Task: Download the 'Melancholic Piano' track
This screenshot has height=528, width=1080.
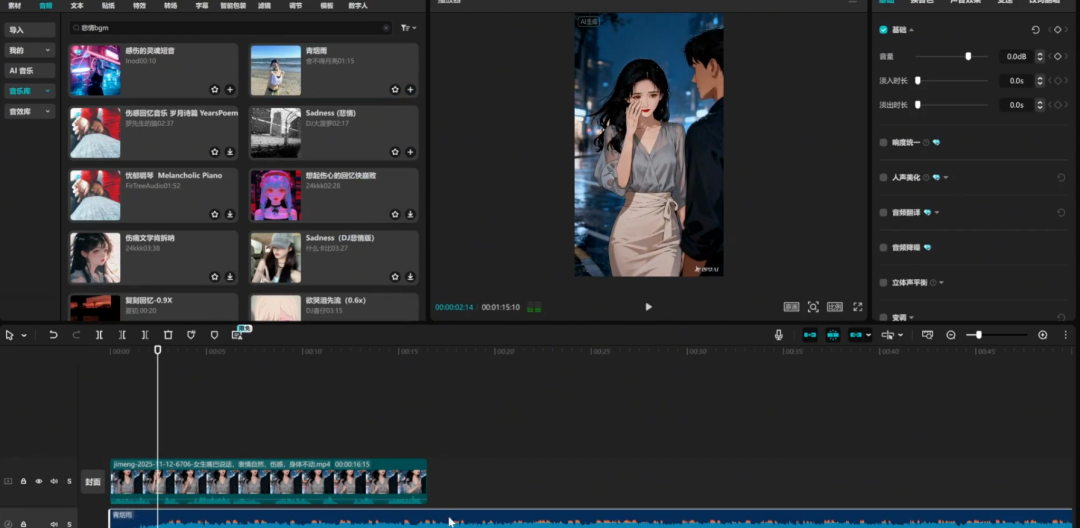Action: (230, 214)
